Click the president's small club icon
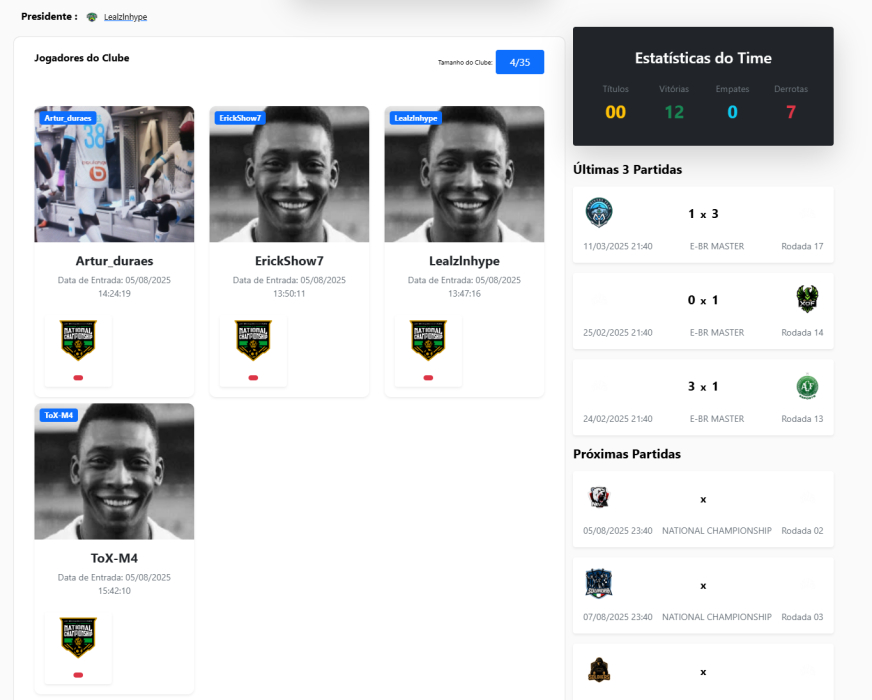872x700 pixels. click(x=92, y=17)
